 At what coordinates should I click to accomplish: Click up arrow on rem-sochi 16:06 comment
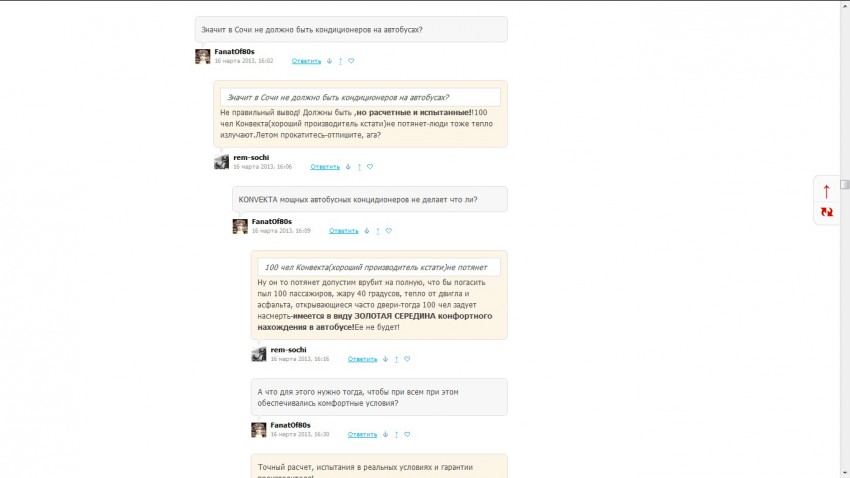[x=359, y=166]
